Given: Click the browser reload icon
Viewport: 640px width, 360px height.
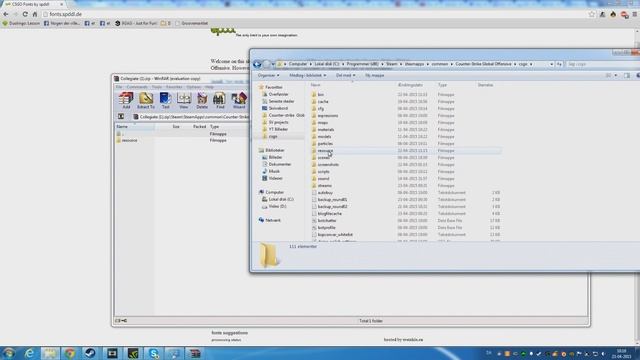Looking at the screenshot, I should [x=25, y=14].
